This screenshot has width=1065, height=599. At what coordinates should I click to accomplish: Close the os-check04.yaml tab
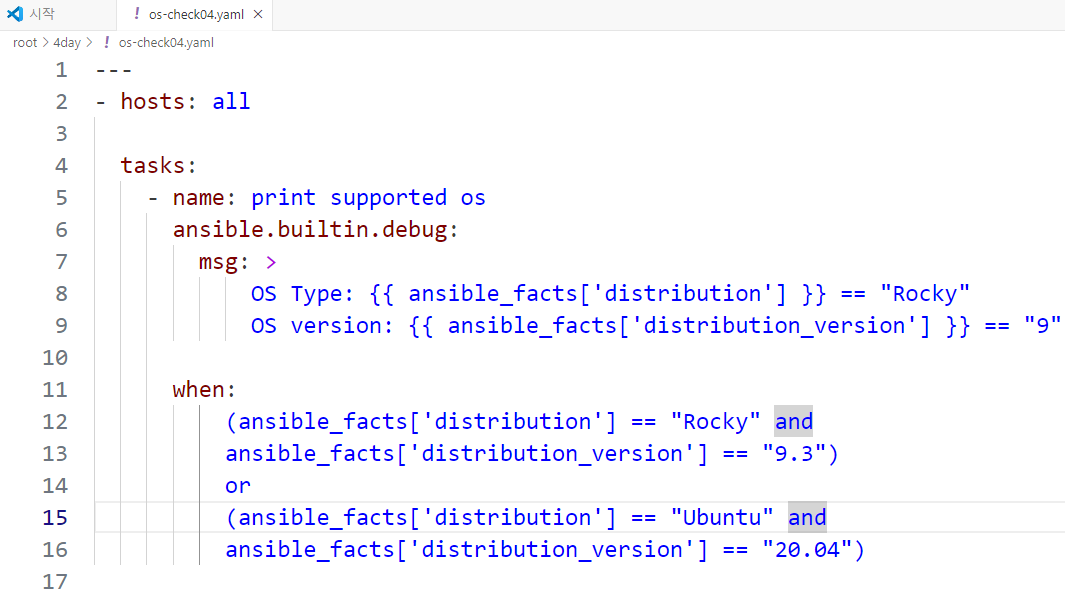(x=258, y=14)
